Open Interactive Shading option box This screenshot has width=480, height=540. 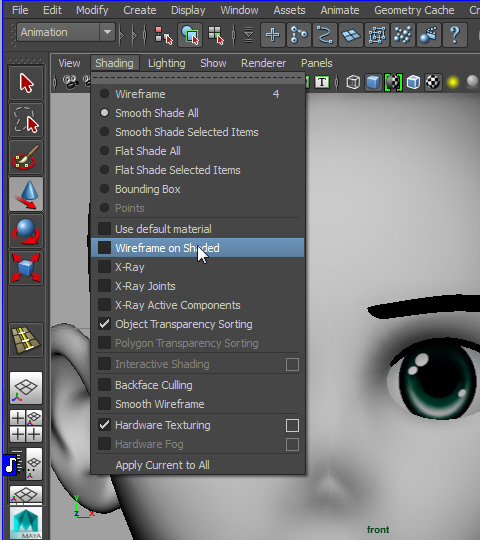tap(292, 364)
